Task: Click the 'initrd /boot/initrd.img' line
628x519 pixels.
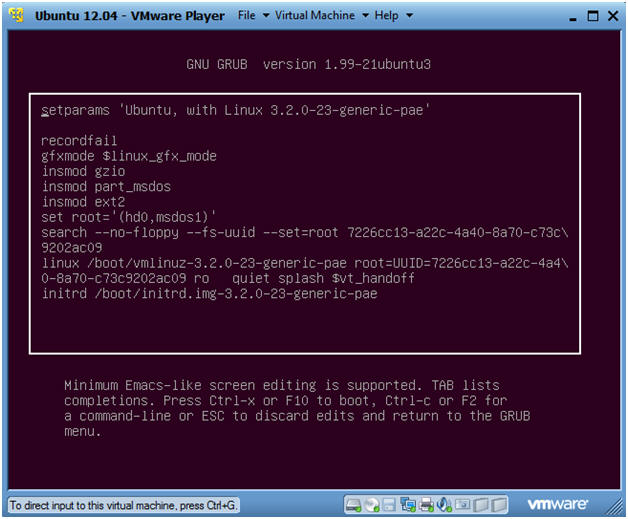Action: click(x=209, y=294)
